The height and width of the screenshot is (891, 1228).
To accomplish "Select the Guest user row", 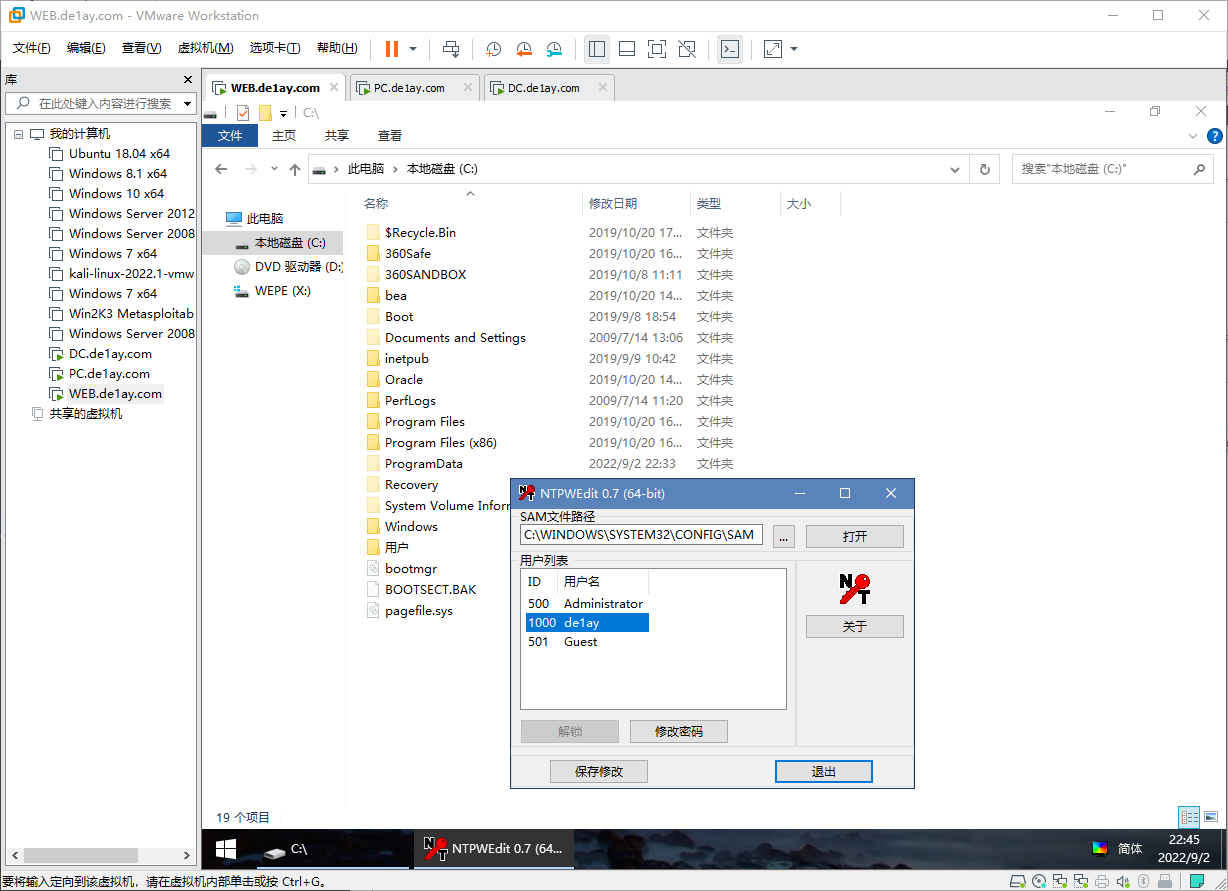I will coord(586,642).
